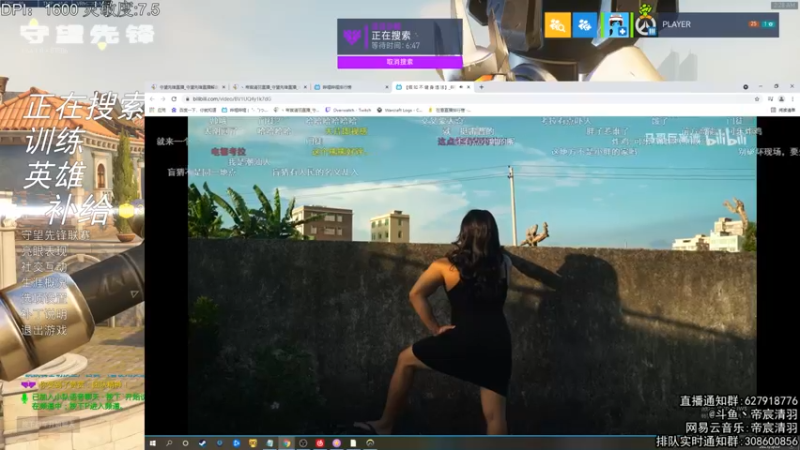Open the Apps bookmarks shortcut
Screen dimensions: 800x450
(x=158, y=110)
